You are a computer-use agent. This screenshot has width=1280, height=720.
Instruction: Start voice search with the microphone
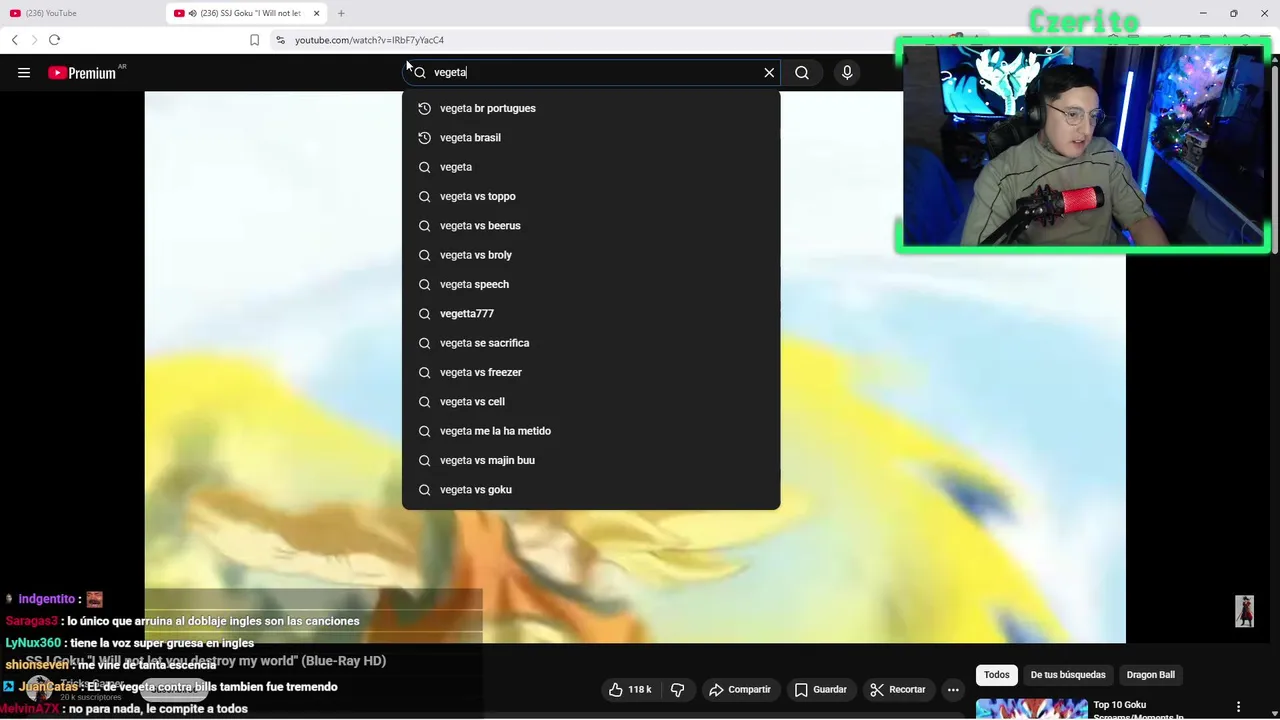pos(847,72)
